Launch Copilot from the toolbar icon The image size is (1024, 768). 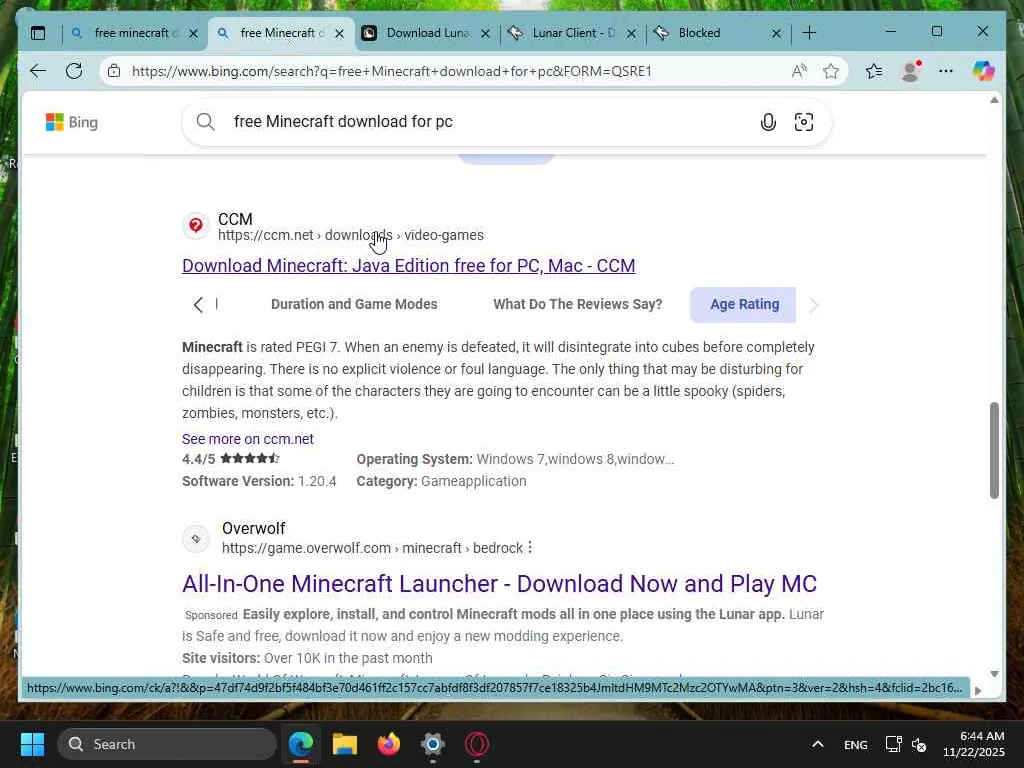tap(983, 71)
